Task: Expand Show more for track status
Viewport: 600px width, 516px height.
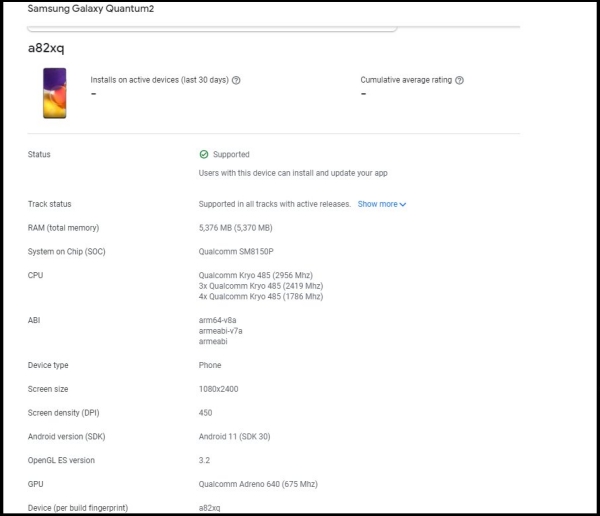Action: pos(382,204)
